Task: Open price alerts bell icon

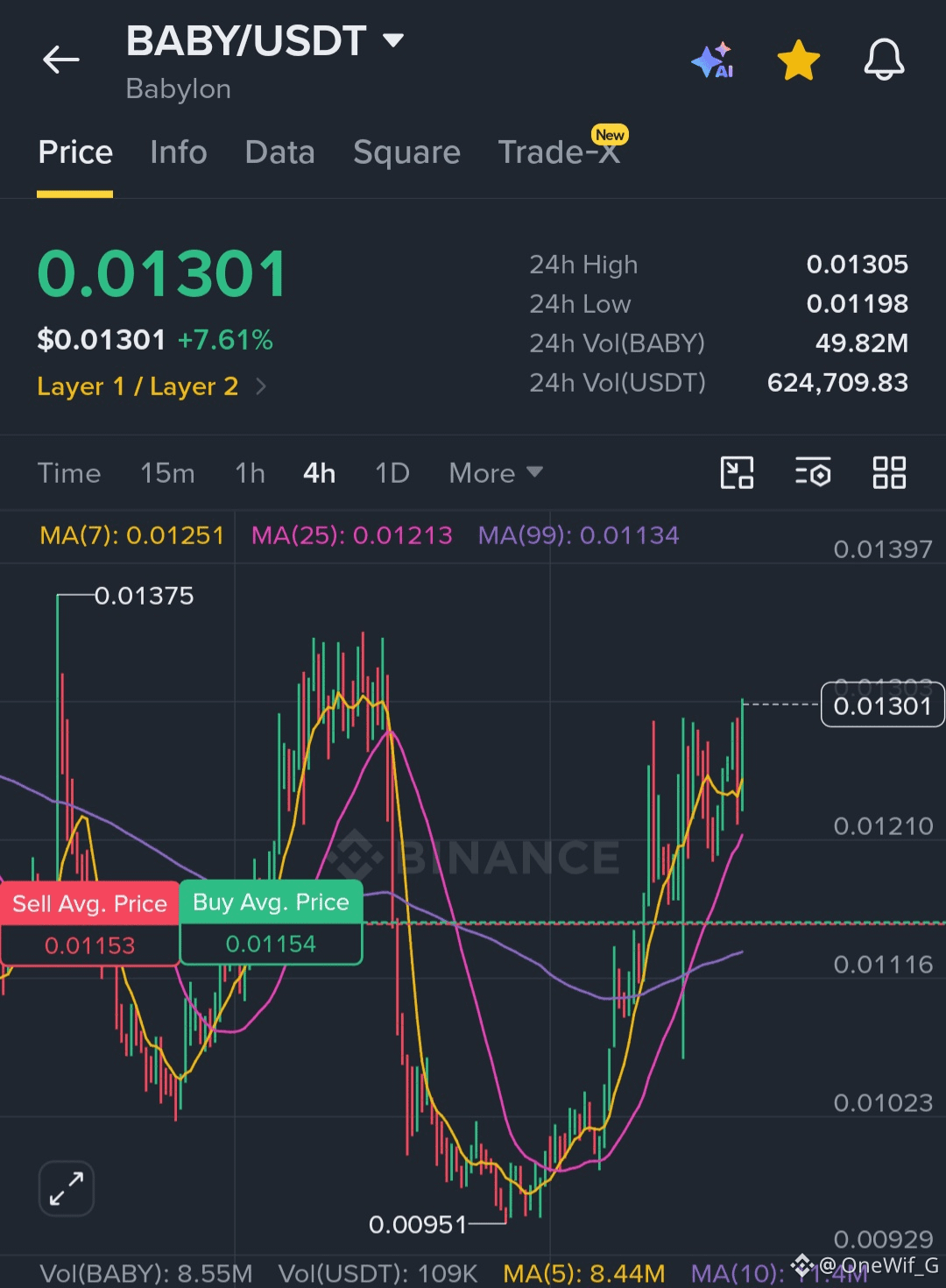Action: coord(884,60)
